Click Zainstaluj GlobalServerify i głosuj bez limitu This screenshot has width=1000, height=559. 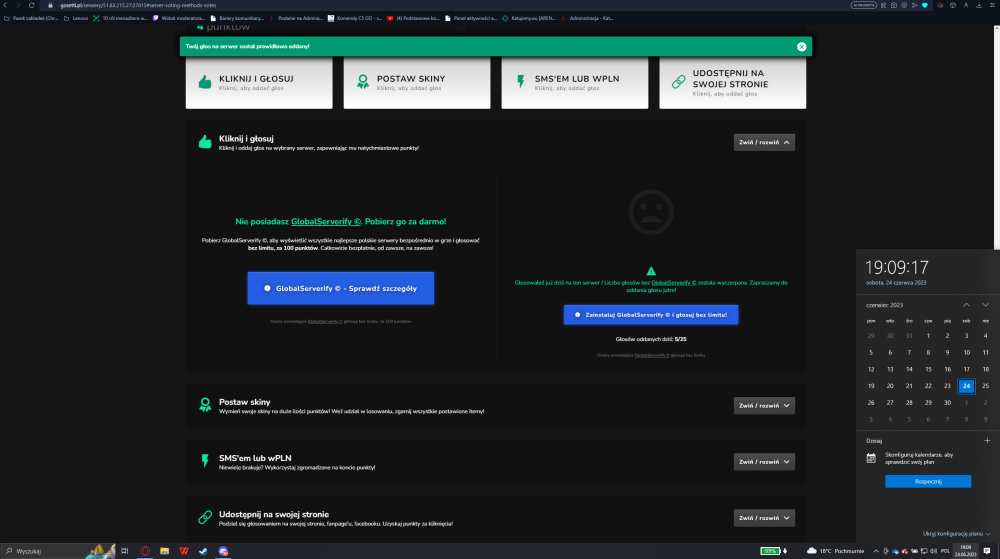click(x=651, y=315)
